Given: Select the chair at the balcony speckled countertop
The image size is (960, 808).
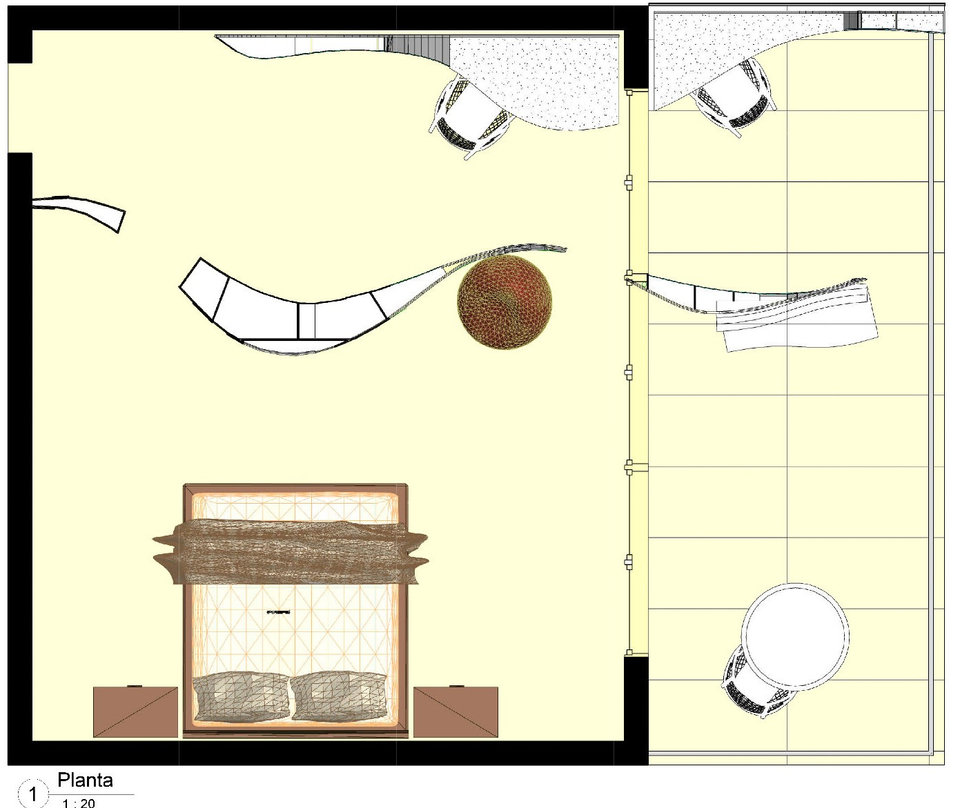Looking at the screenshot, I should pyautogui.click(x=734, y=97).
